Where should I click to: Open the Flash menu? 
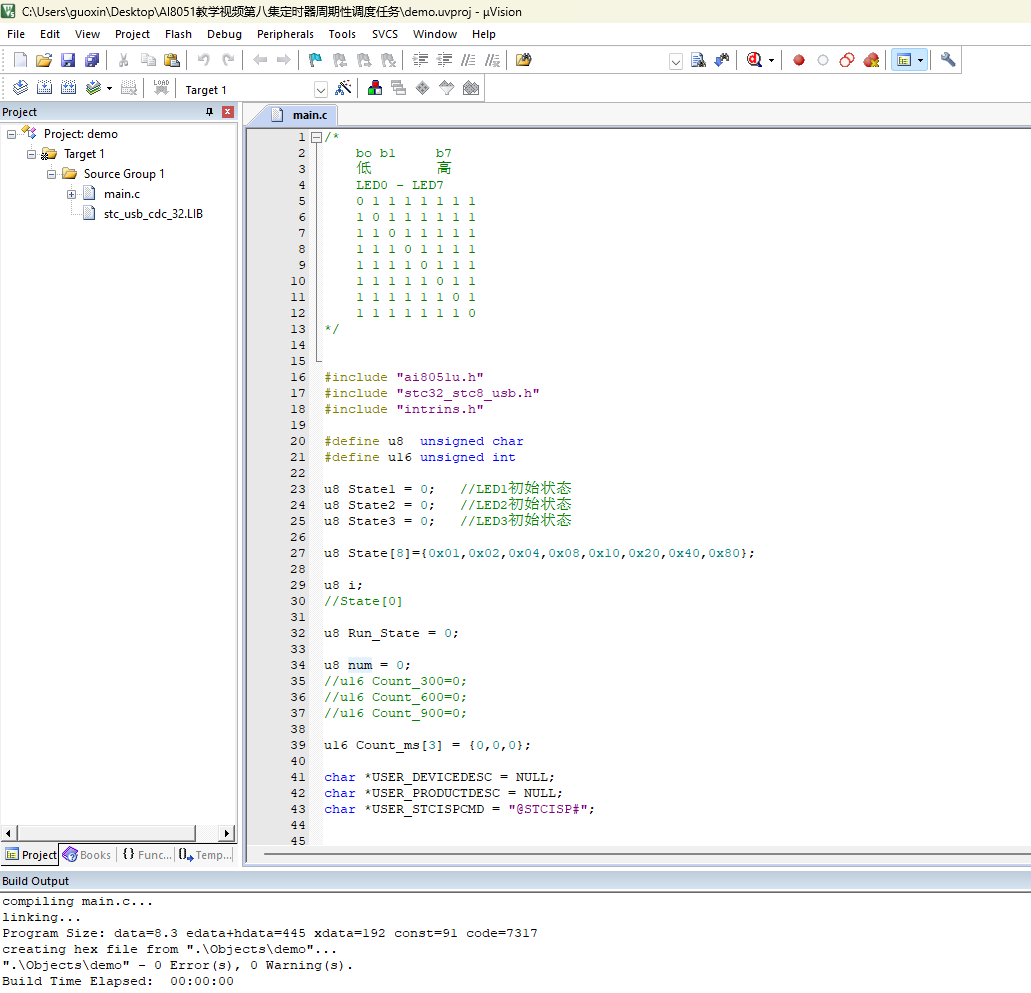[178, 34]
